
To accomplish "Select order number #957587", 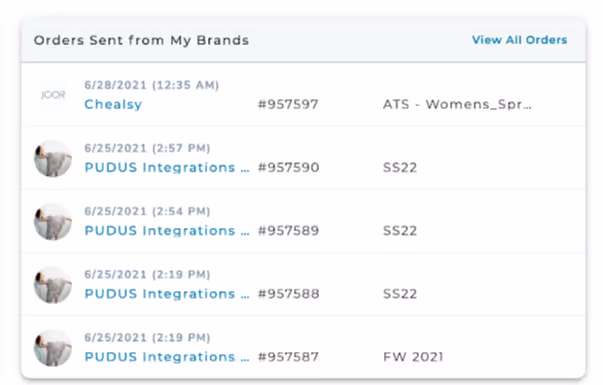I will tap(288, 357).
